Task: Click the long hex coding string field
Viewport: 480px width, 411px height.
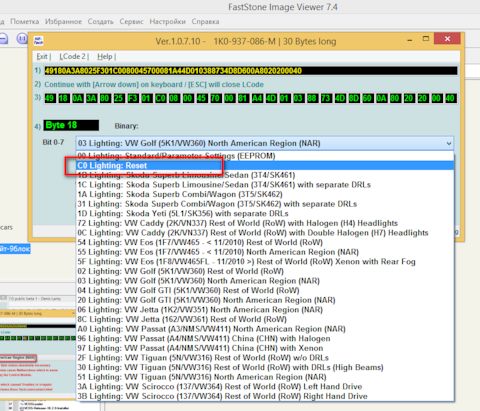Action: (x=251, y=71)
